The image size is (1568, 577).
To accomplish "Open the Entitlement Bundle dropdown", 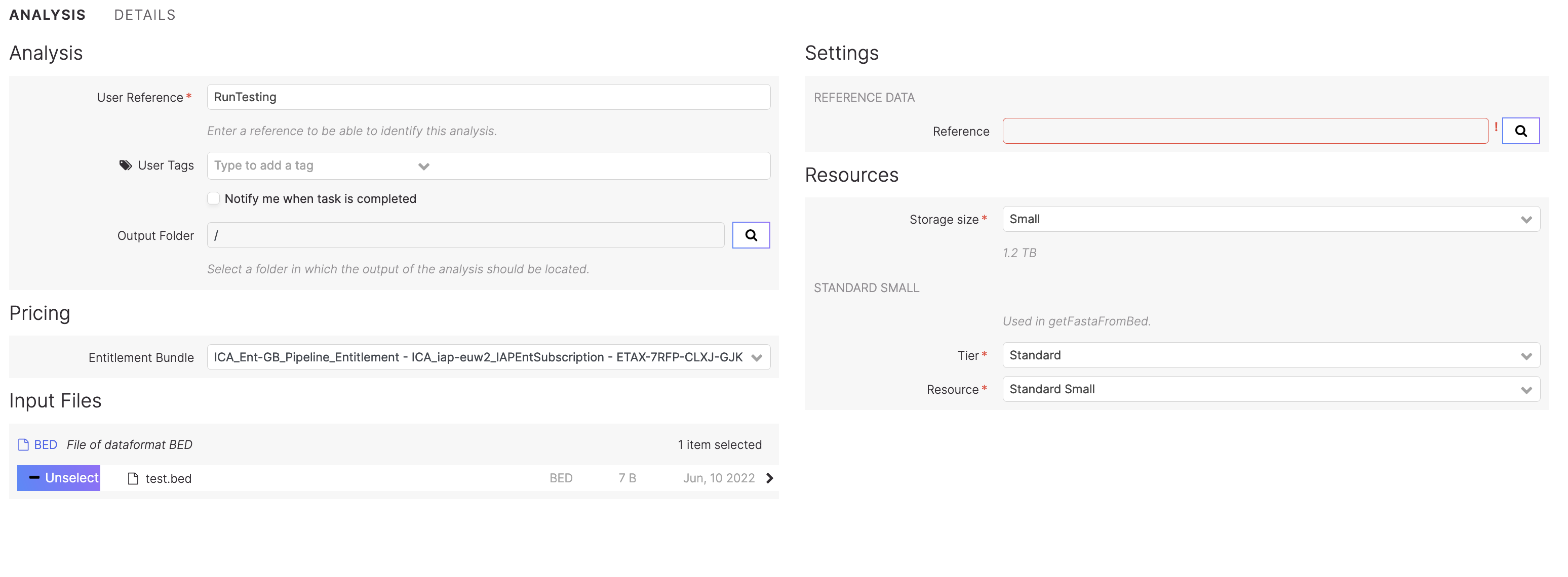I will tap(488, 357).
